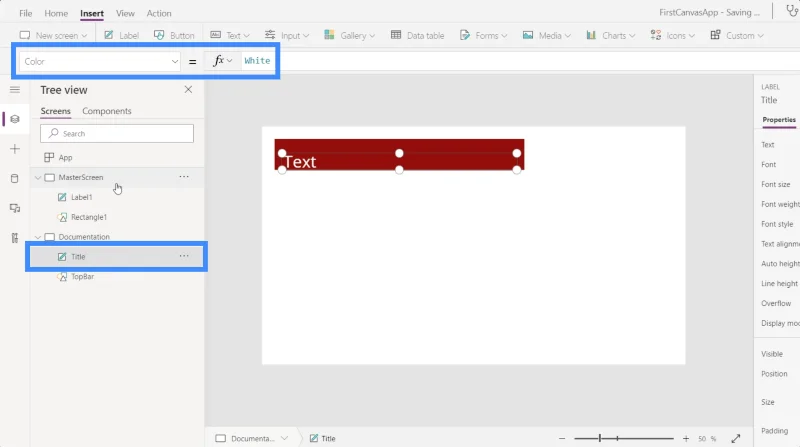The image size is (800, 447).
Task: Open Title more options ellipsis
Action: pyautogui.click(x=184, y=256)
